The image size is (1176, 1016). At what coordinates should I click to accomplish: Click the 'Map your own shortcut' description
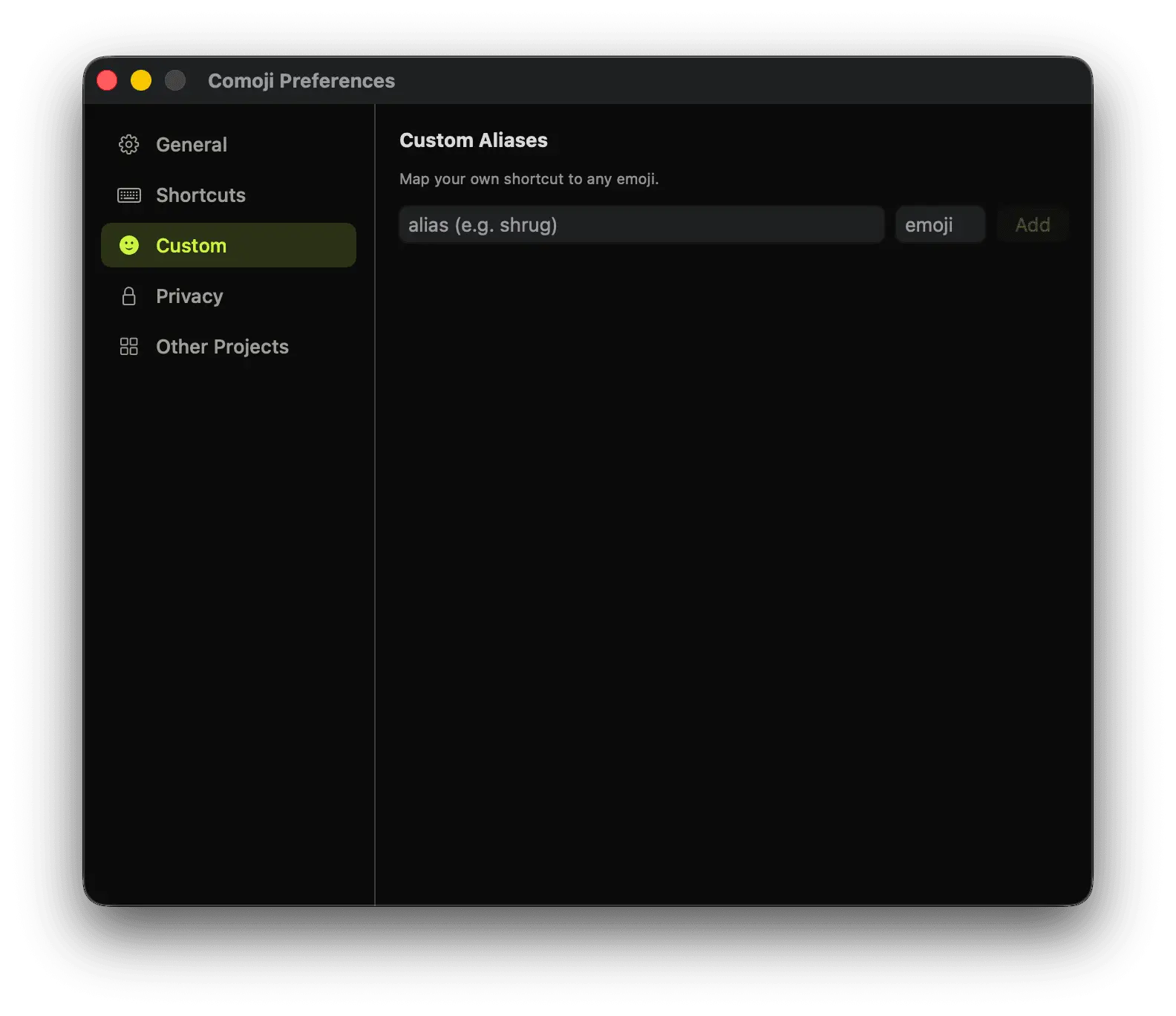pos(529,179)
